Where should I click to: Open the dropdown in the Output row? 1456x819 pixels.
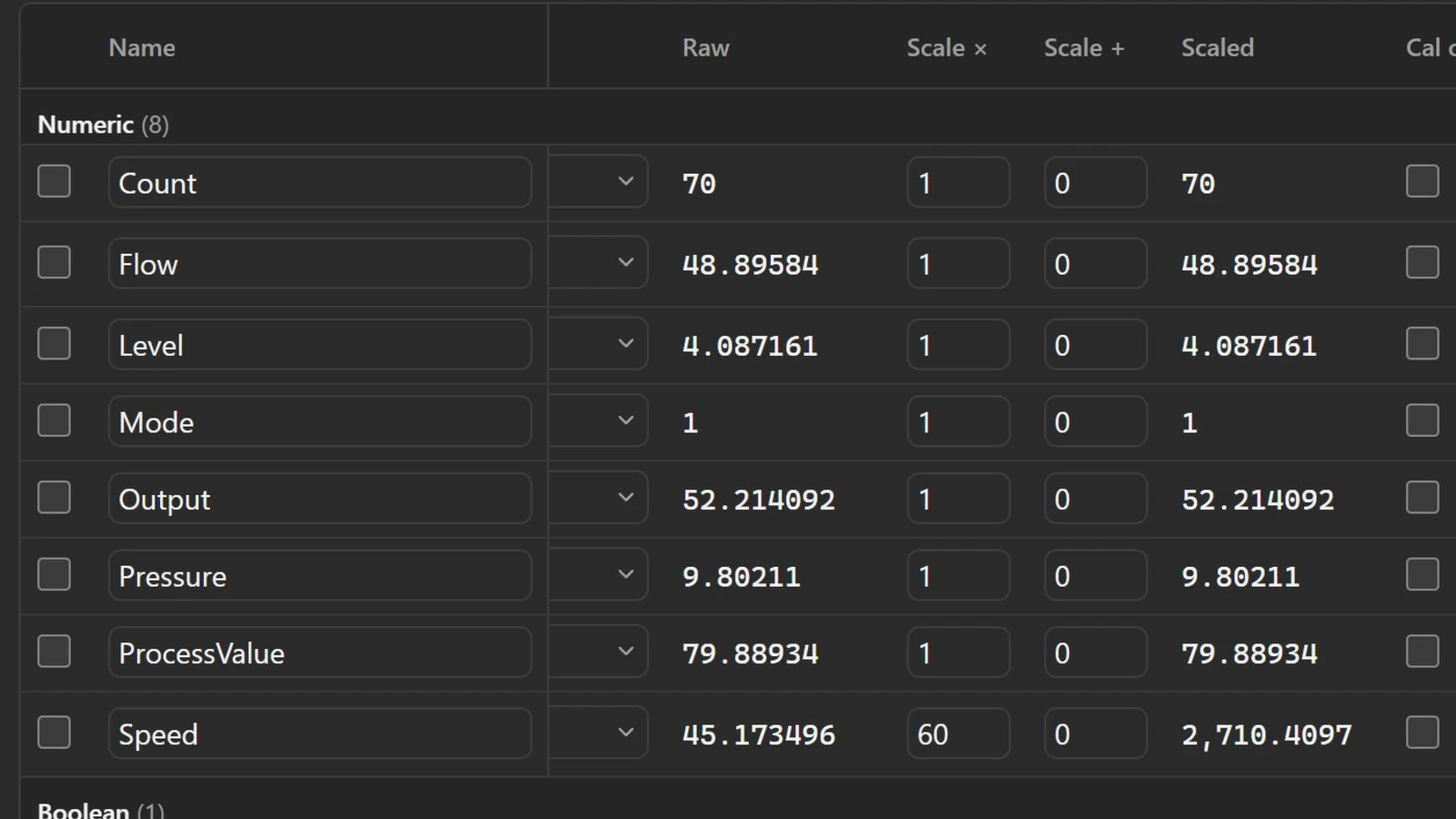coord(599,497)
